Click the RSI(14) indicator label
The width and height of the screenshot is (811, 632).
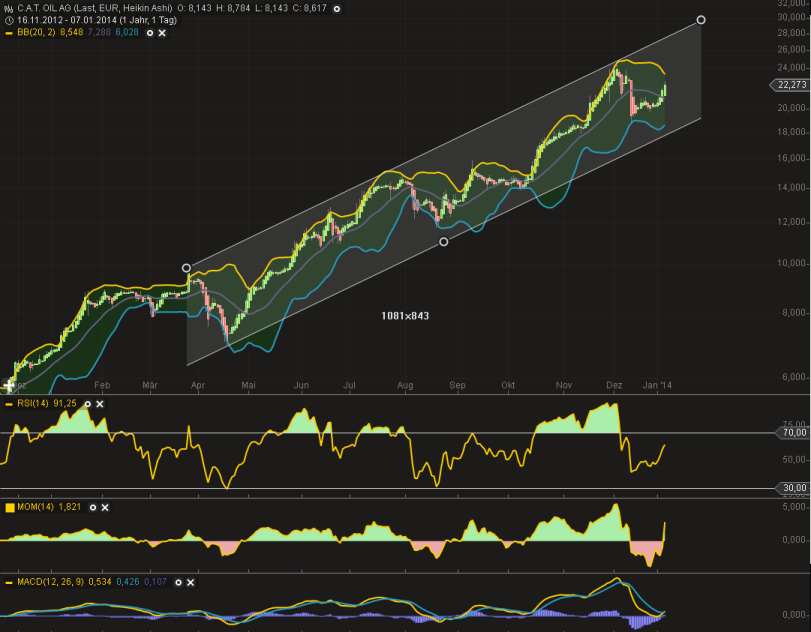click(33, 404)
